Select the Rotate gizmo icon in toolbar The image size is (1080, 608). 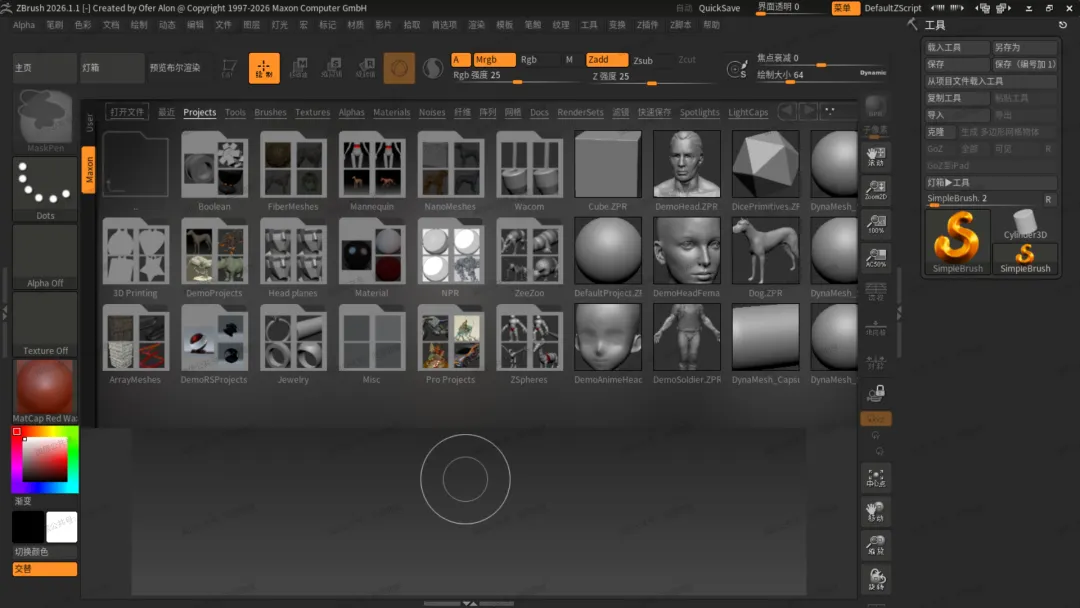pyautogui.click(x=366, y=68)
